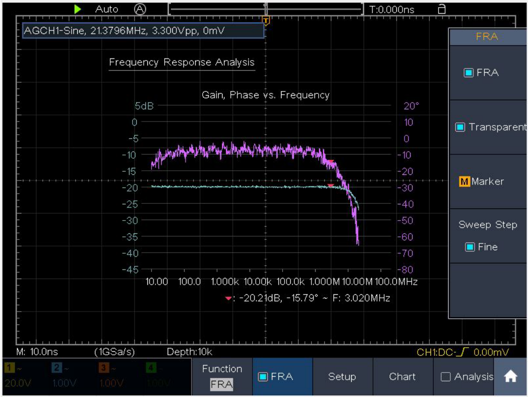
Task: Toggle the Fine sweep step option
Action: click(x=470, y=247)
